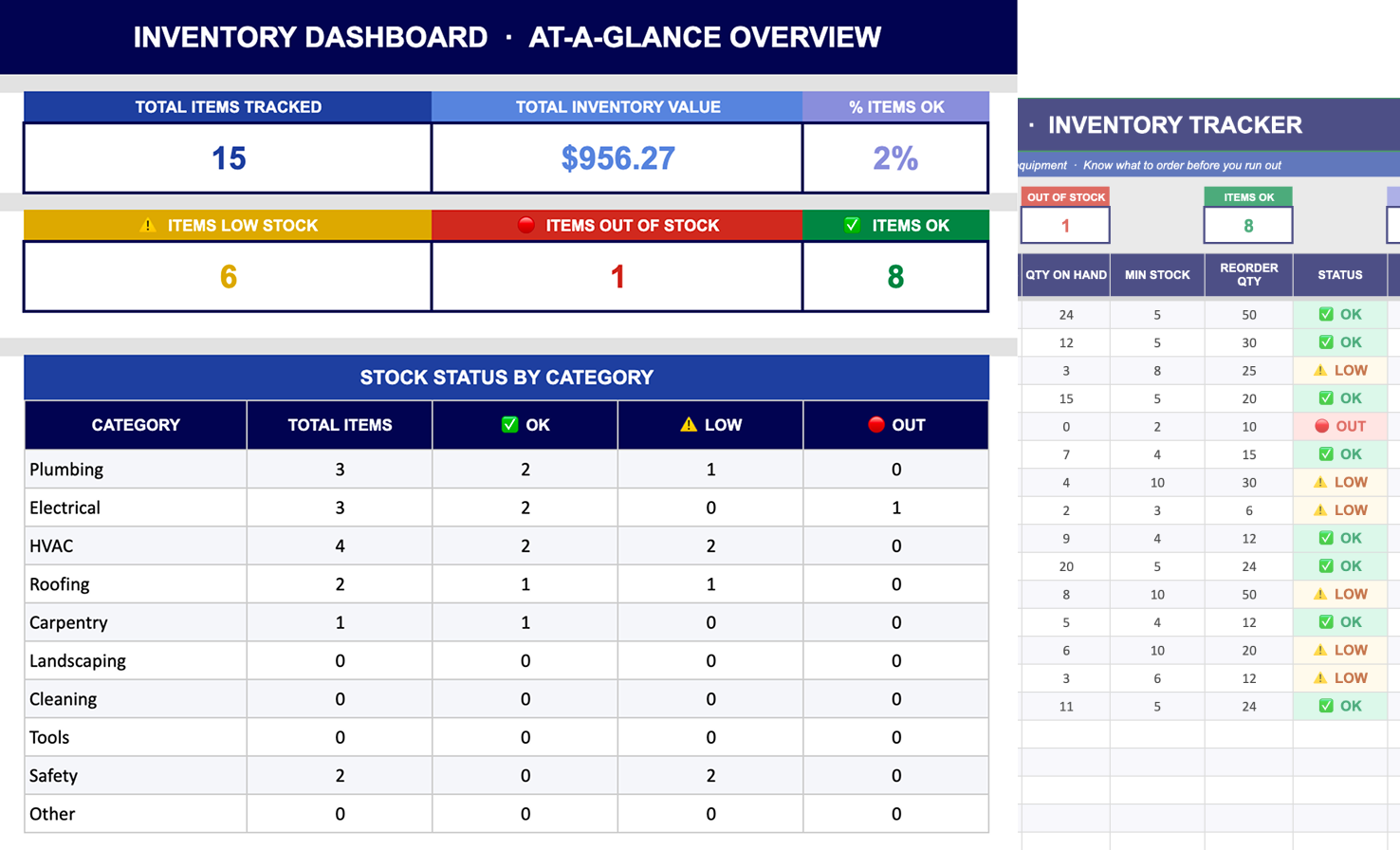Click the OK checkmark icon in the row with 5 on hand

(x=1326, y=622)
